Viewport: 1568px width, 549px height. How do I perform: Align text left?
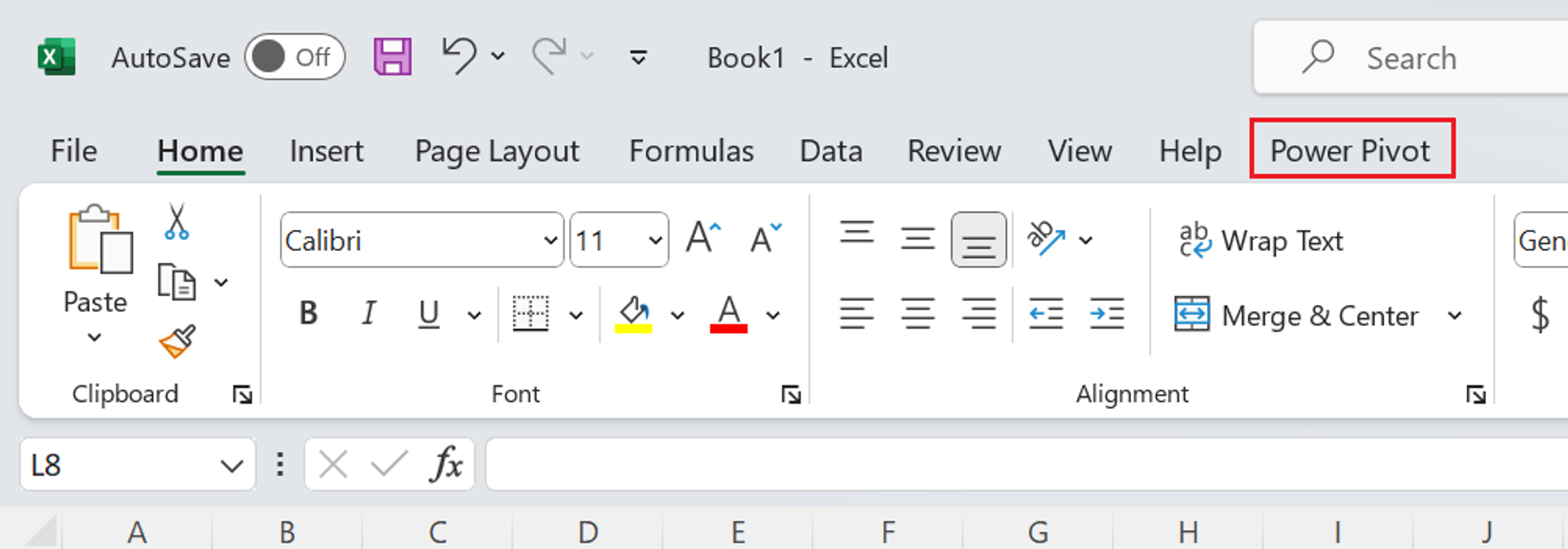click(856, 314)
